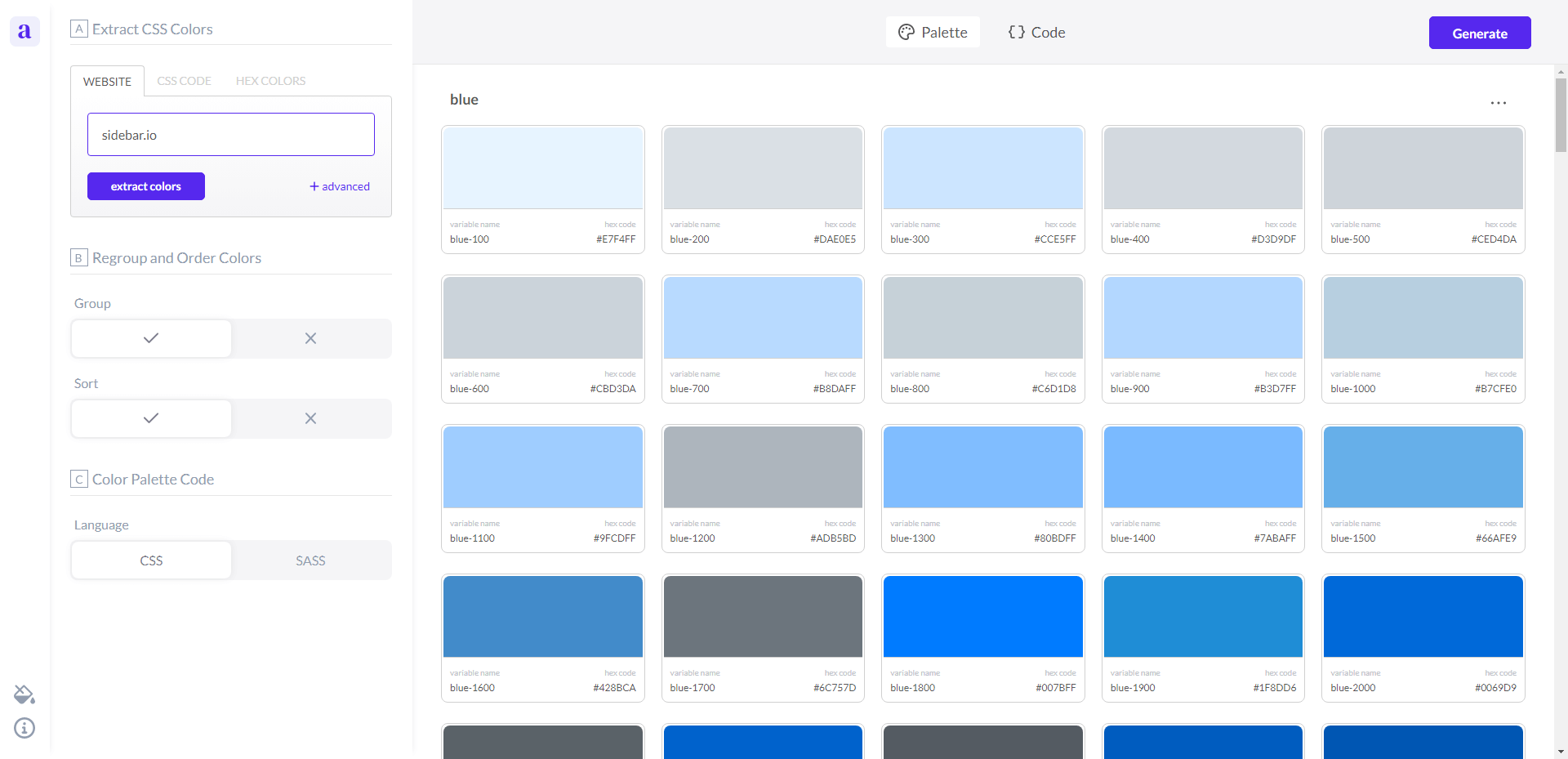The width and height of the screenshot is (1568, 759).
Task: Select the blue-1500 color swatch
Action: 1423,467
